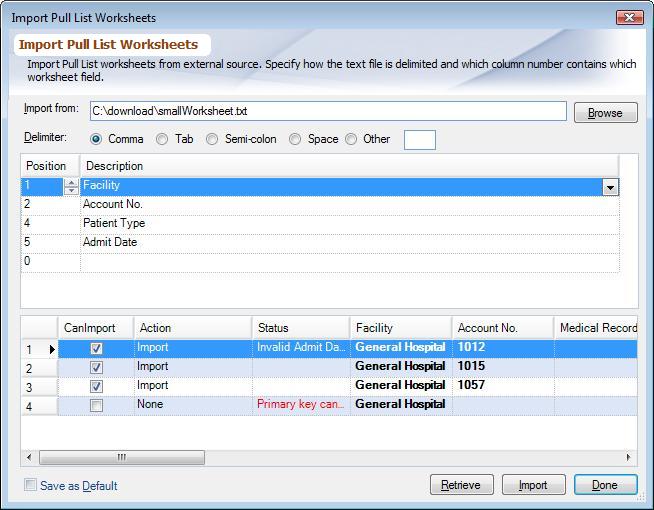This screenshot has height=510, width=654.
Task: Click the Invalid Admit Da... status cell
Action: (301, 347)
